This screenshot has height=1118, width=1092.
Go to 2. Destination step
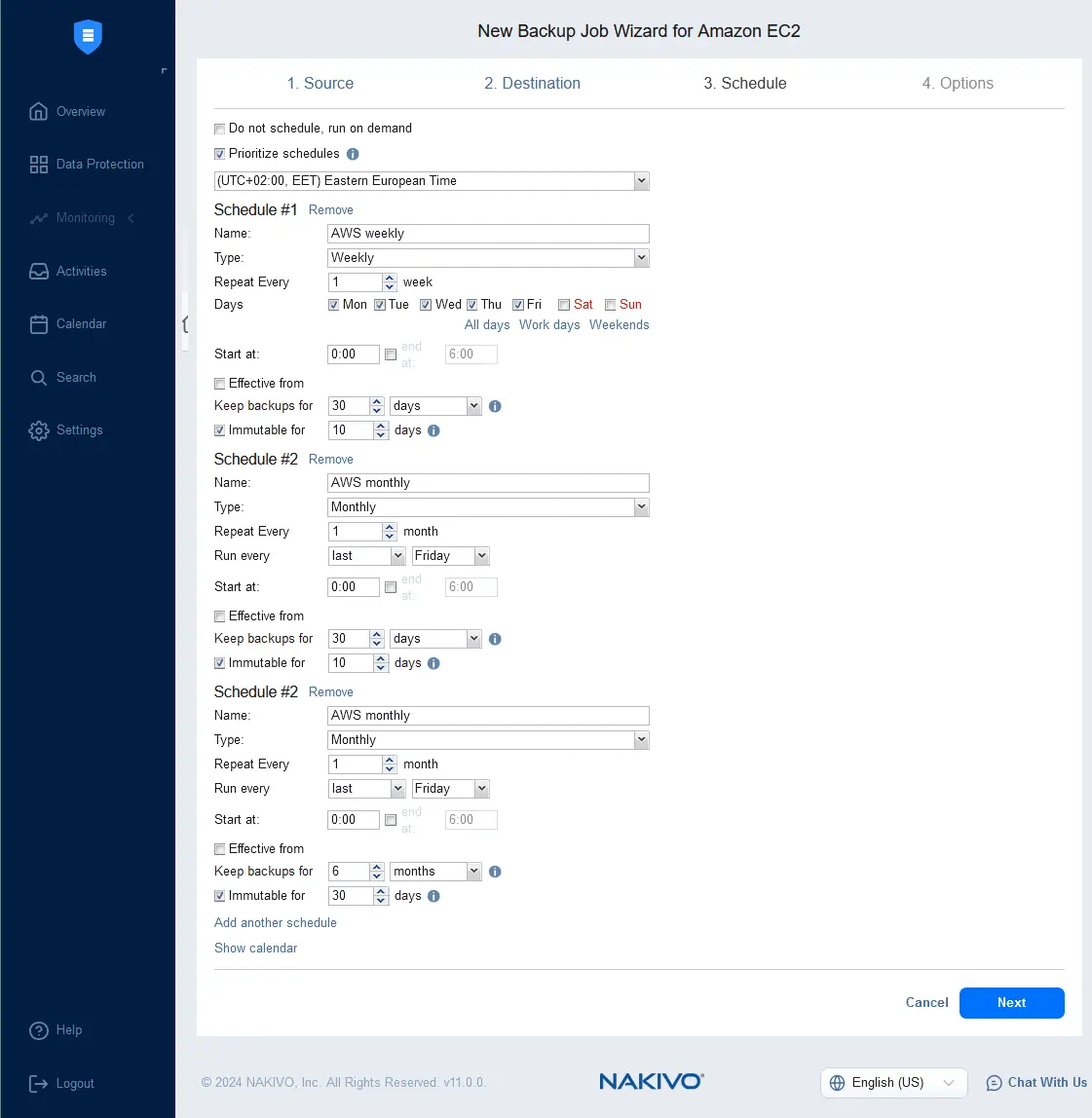(x=532, y=84)
